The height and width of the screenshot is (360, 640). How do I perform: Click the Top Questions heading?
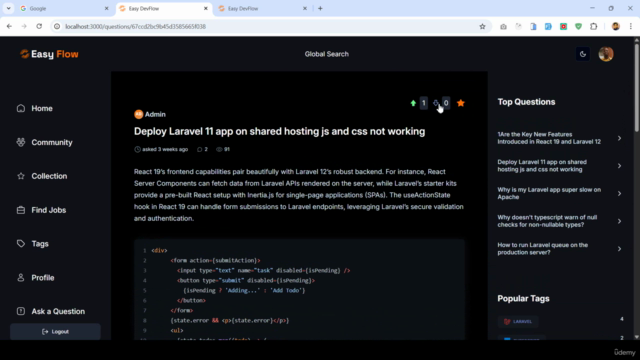pyautogui.click(x=526, y=102)
